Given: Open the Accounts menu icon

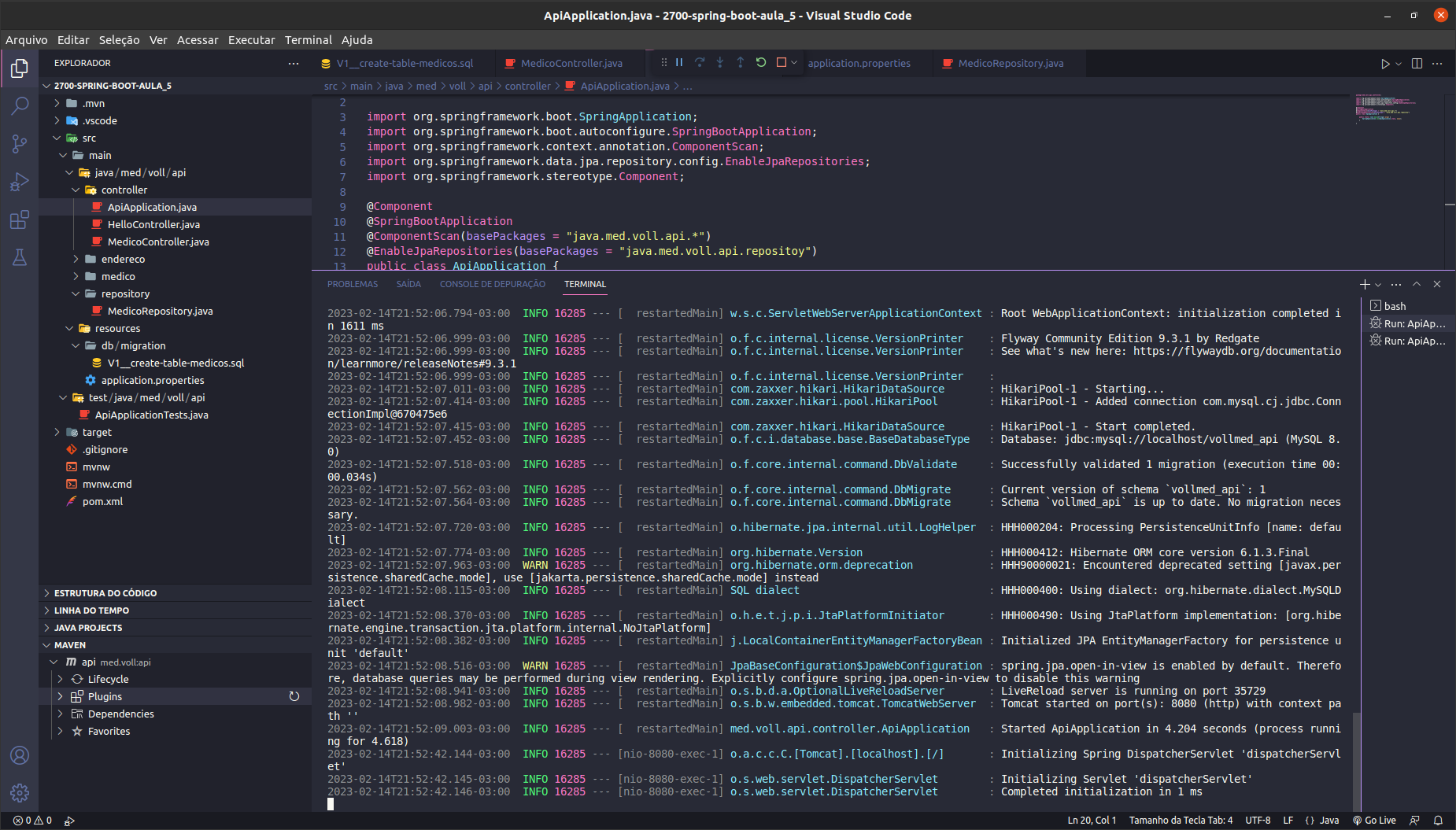Looking at the screenshot, I should tap(20, 755).
